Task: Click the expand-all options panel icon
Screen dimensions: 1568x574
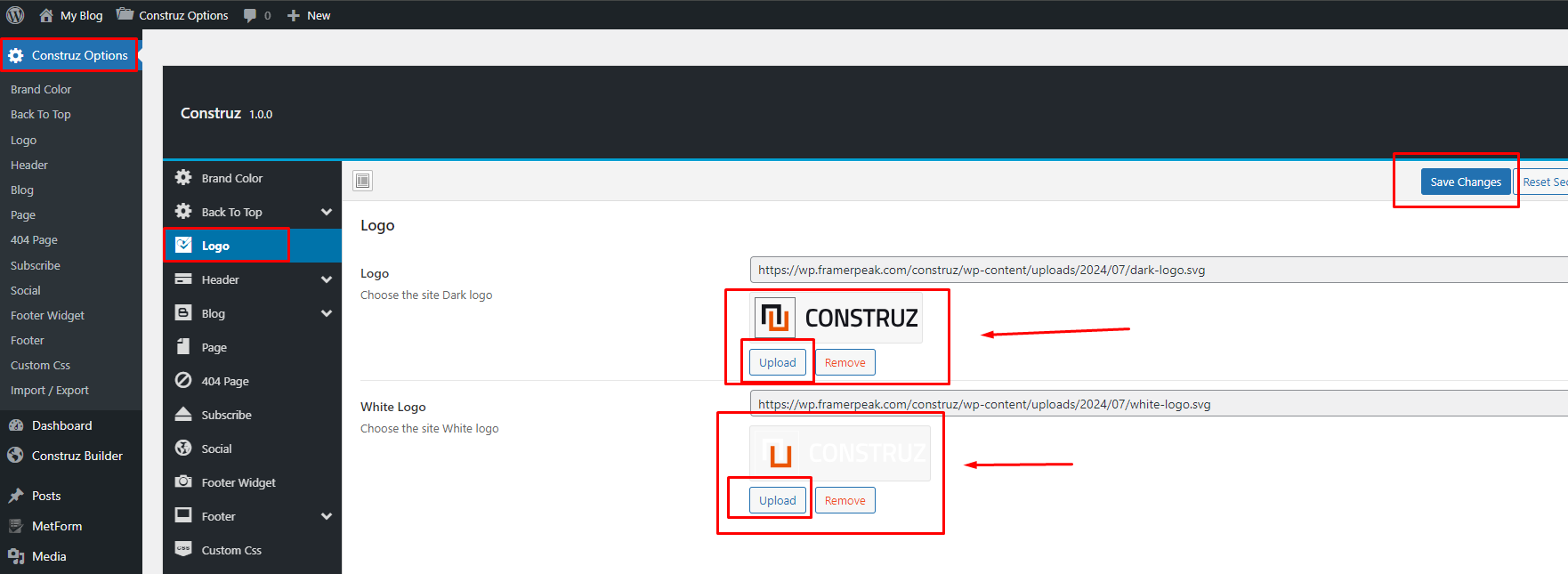Action: click(362, 182)
